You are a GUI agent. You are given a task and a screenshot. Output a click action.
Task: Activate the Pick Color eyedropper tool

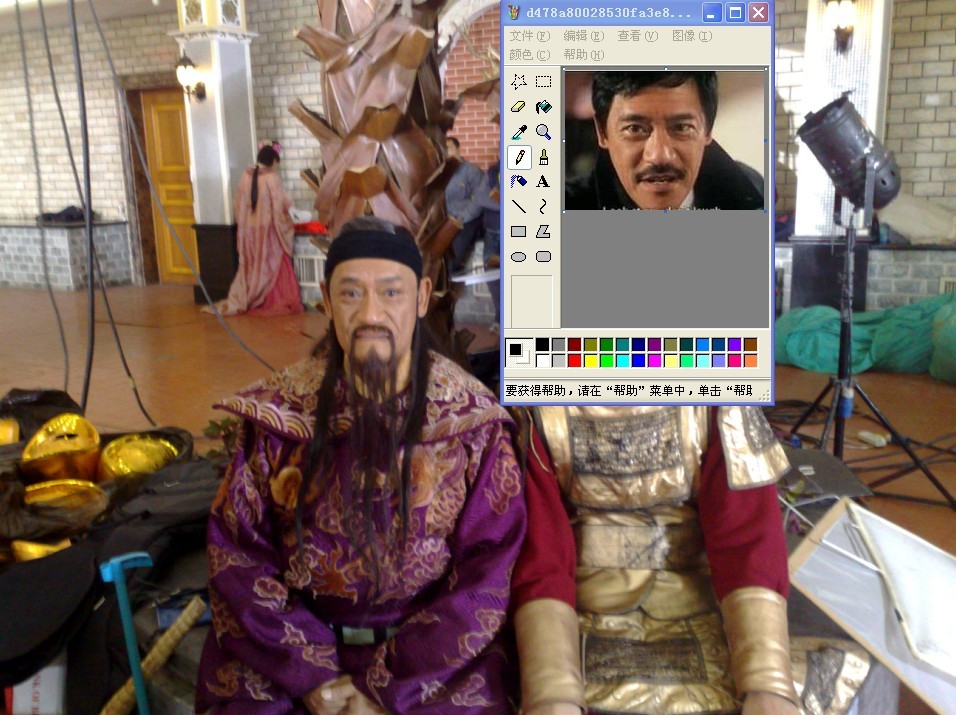coord(519,132)
